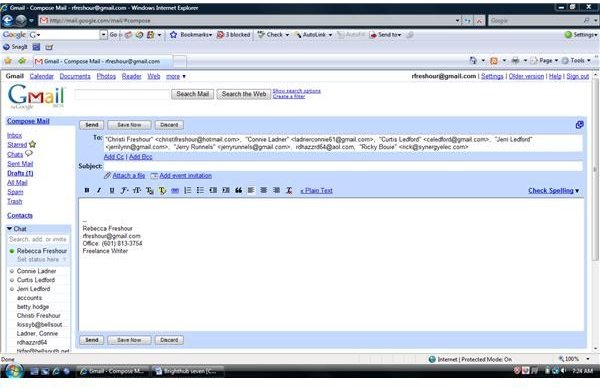The image size is (600, 388).
Task: Apply italic formatting to message text
Action: point(99,190)
